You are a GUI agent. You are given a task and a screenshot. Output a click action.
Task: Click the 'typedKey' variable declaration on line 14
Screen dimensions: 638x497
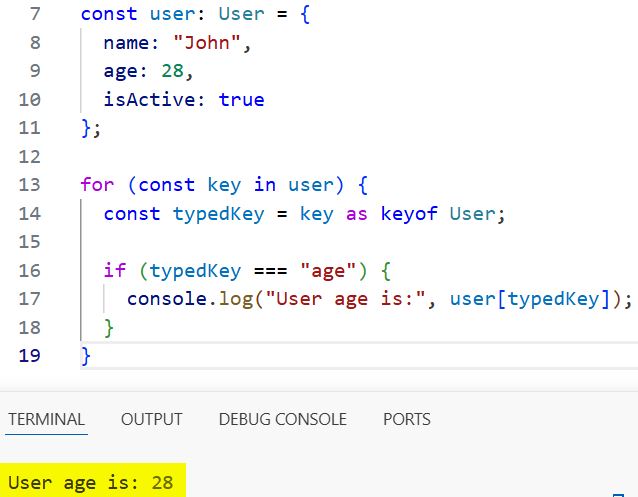tap(219, 215)
